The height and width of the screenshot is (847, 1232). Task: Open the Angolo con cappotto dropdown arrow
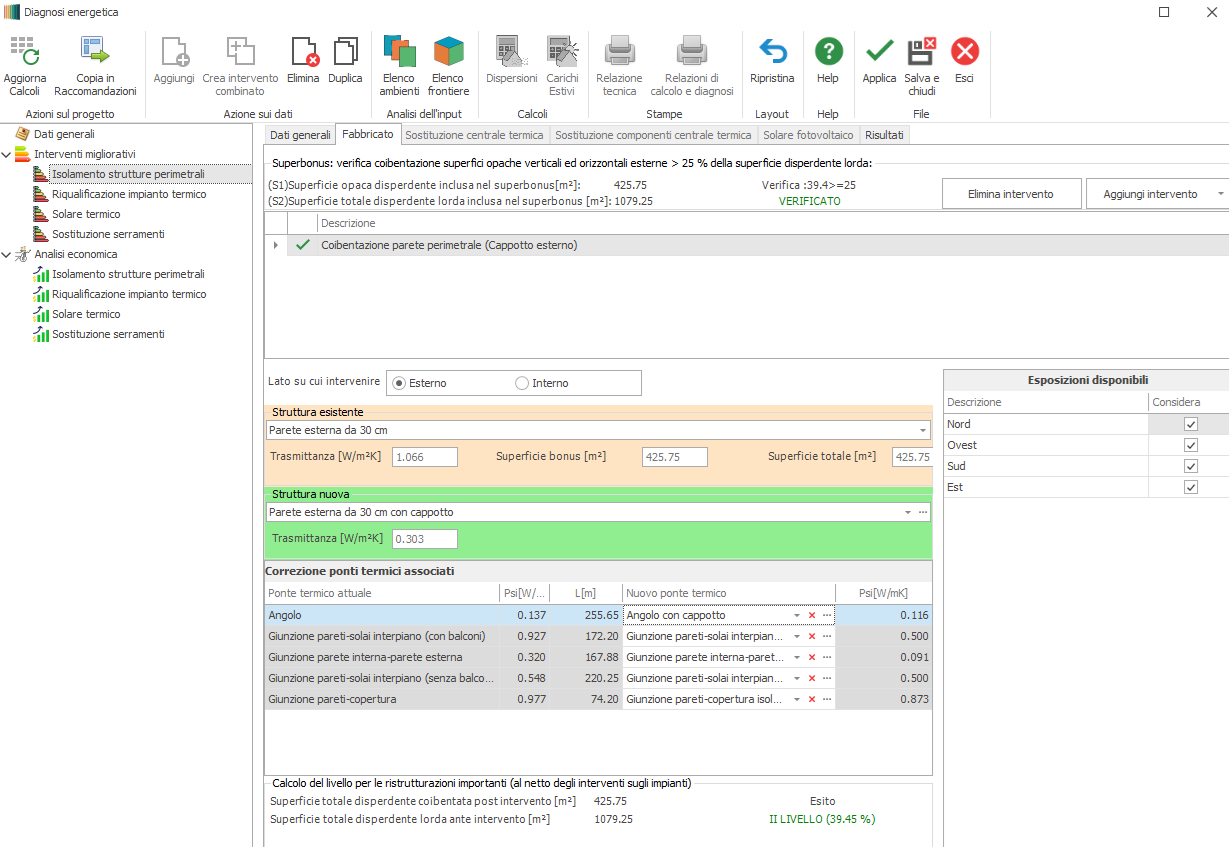[797, 615]
